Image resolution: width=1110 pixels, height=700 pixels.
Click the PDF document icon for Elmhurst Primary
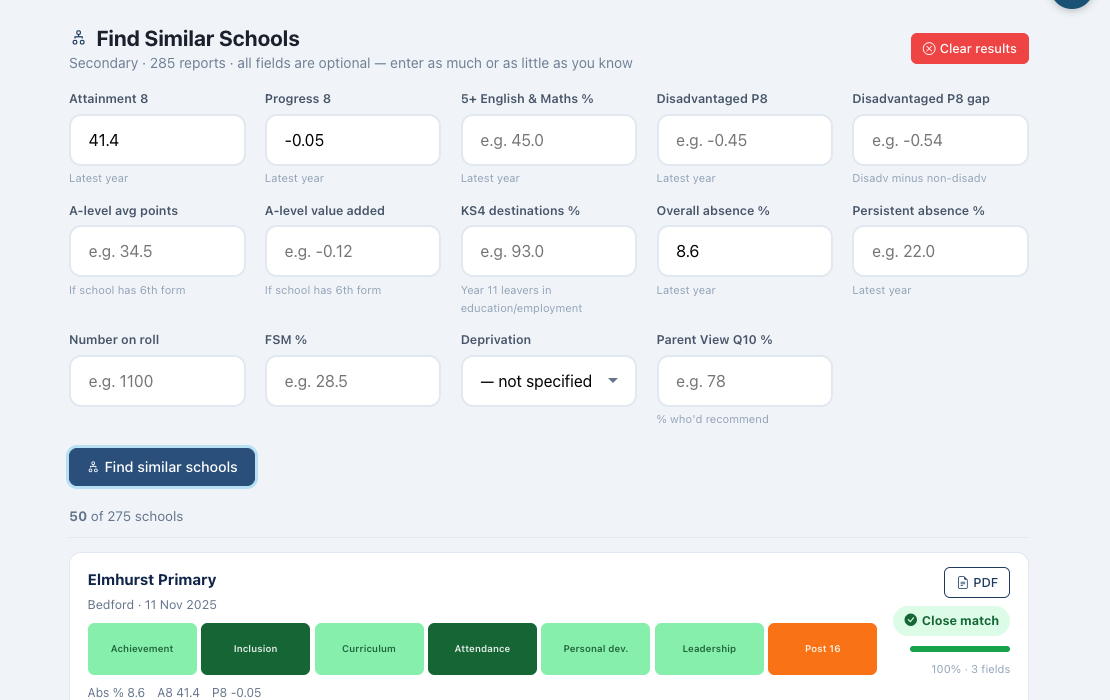pos(963,583)
